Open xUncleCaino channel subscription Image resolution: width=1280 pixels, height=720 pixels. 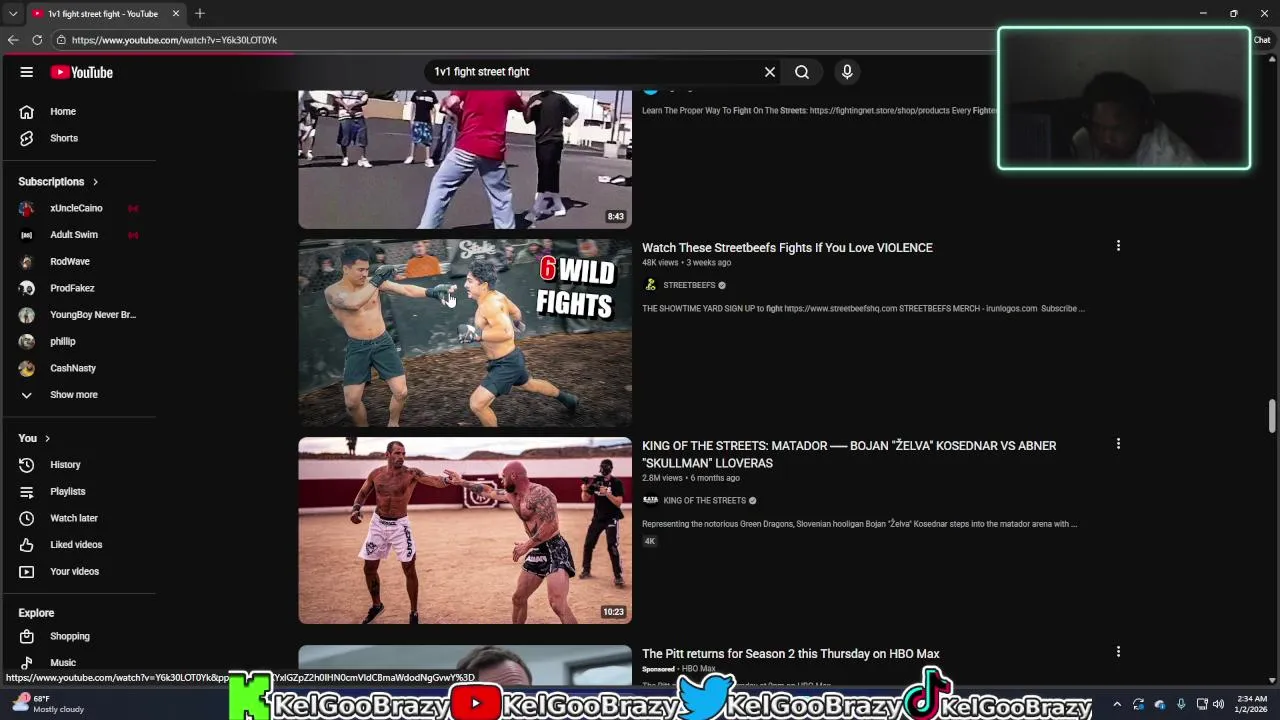coord(78,208)
